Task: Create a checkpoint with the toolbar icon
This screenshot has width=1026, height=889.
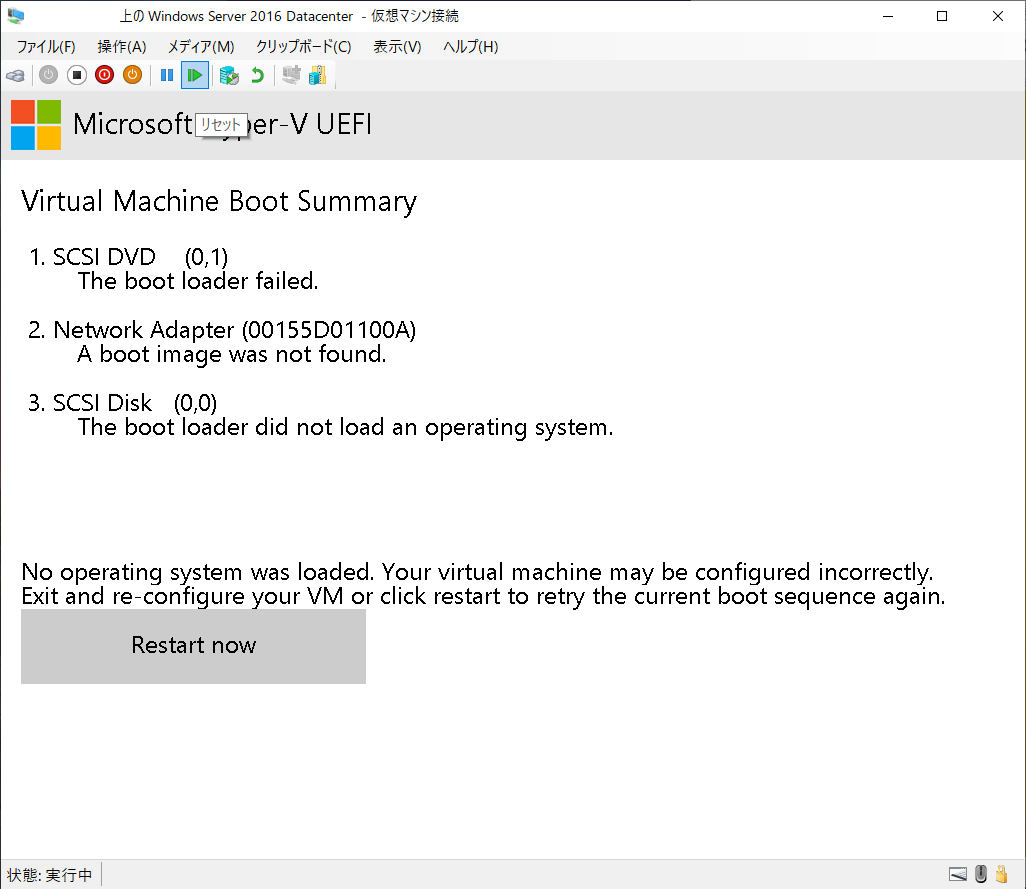Action: pyautogui.click(x=229, y=75)
